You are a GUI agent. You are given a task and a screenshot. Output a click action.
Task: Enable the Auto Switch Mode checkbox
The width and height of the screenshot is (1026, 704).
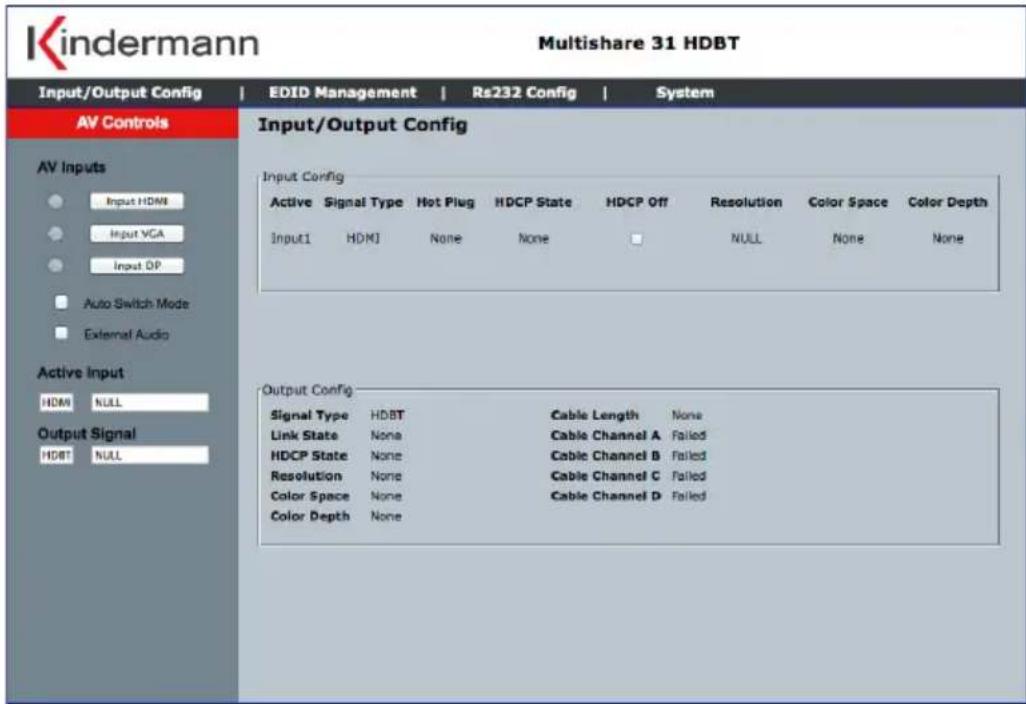(x=62, y=302)
